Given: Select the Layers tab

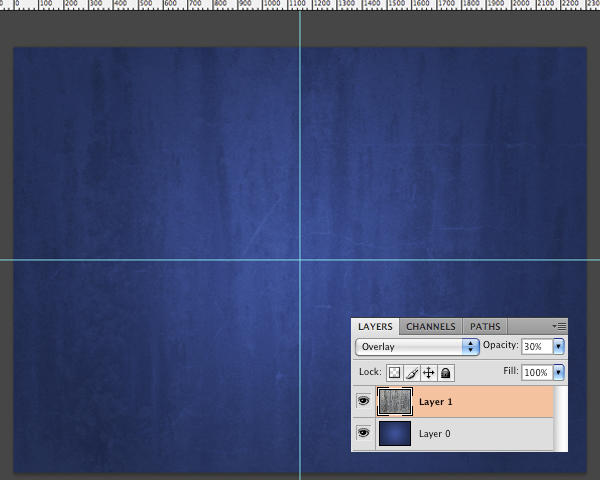Looking at the screenshot, I should [376, 326].
